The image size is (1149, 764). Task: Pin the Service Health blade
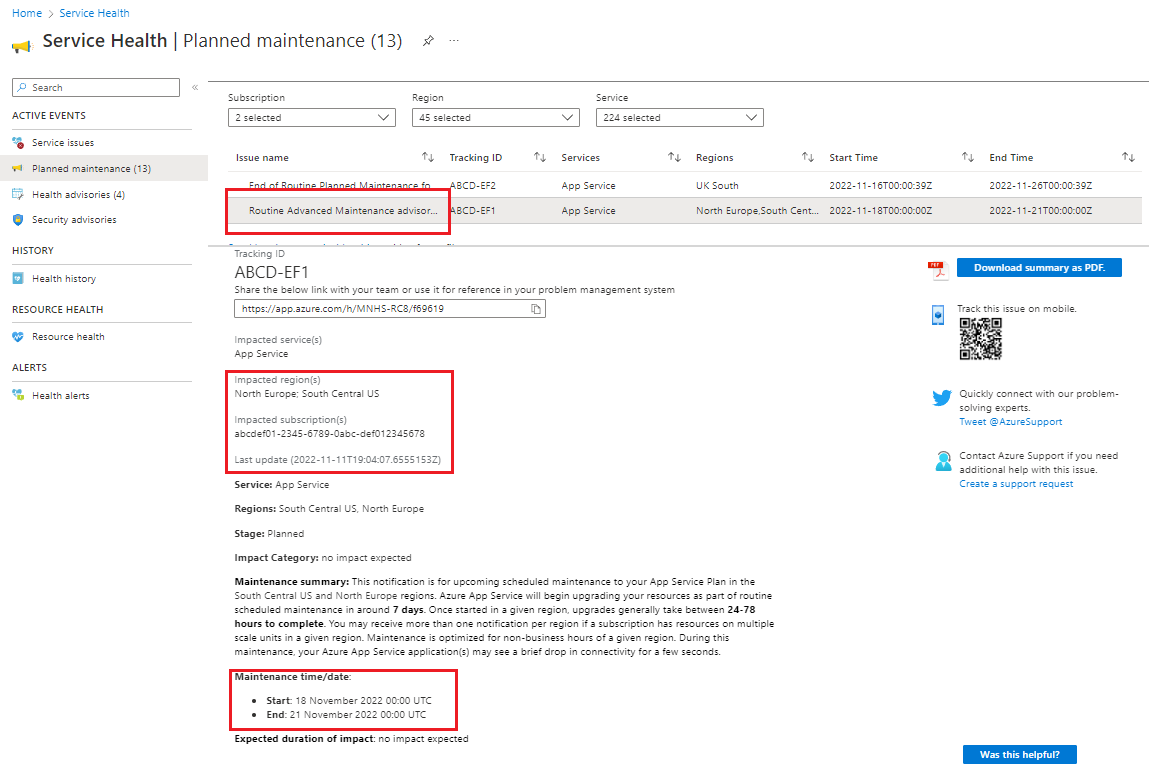pos(428,41)
